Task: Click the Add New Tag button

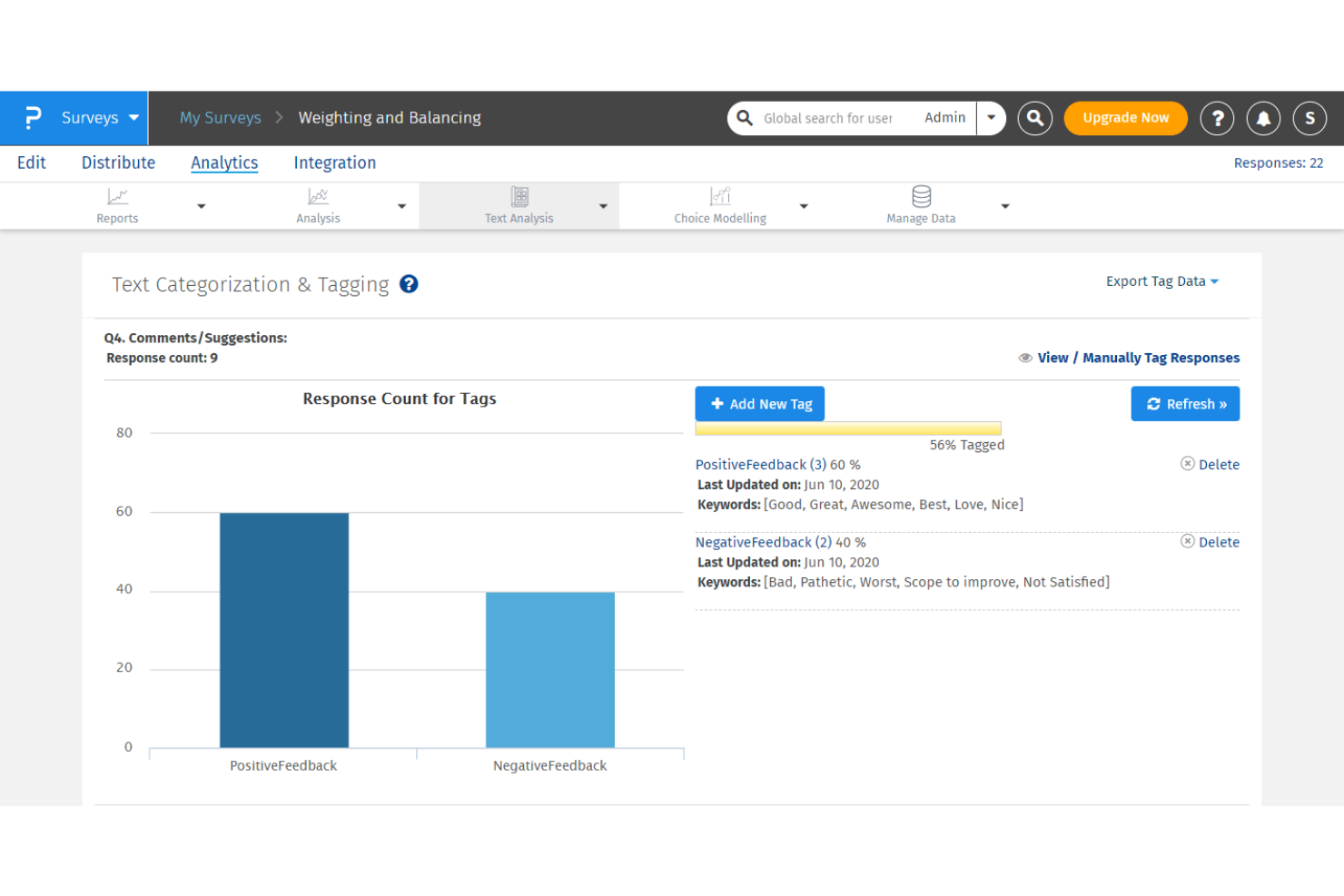Action: [760, 404]
